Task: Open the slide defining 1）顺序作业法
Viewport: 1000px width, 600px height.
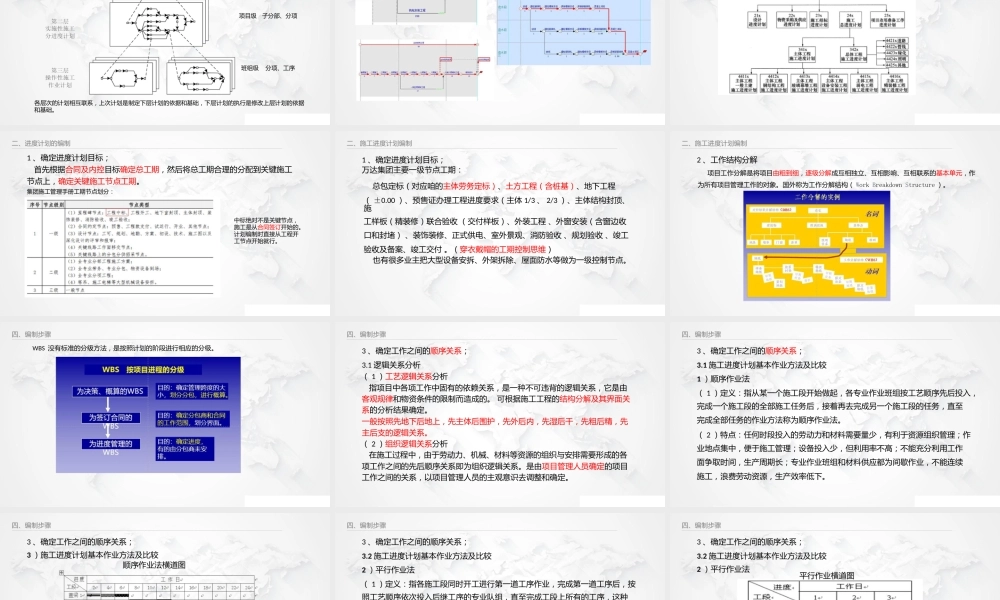Action: (x=835, y=415)
